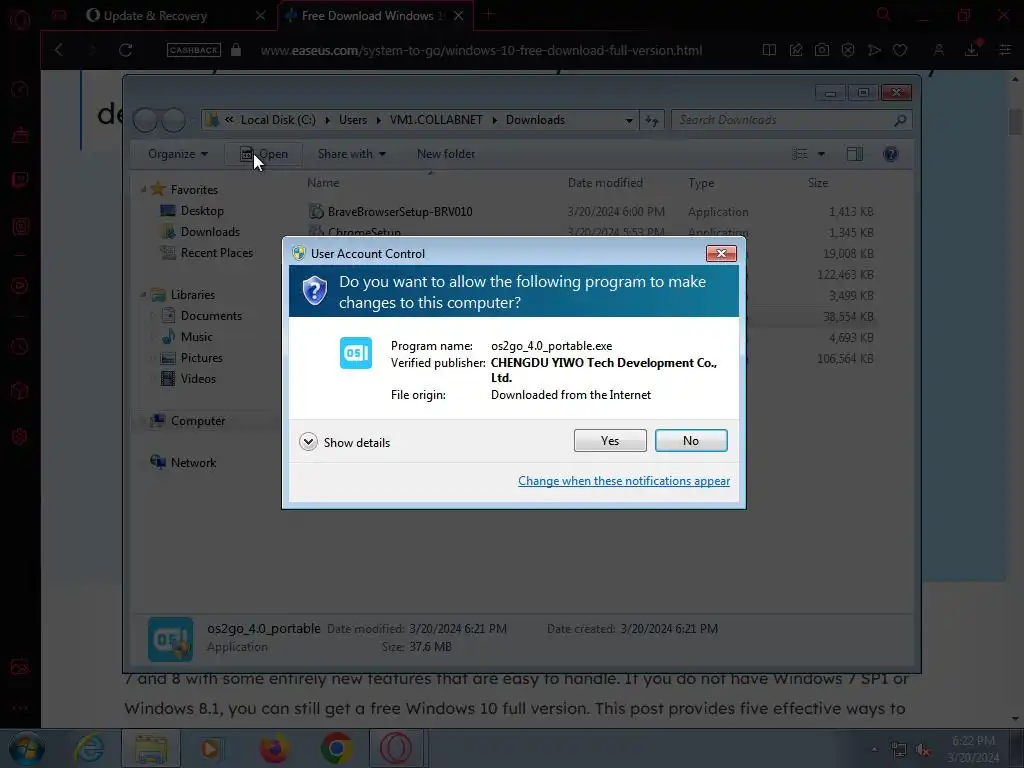Screen dimensions: 1024x768
Task: Click the muted volume tray icon
Action: [923, 750]
